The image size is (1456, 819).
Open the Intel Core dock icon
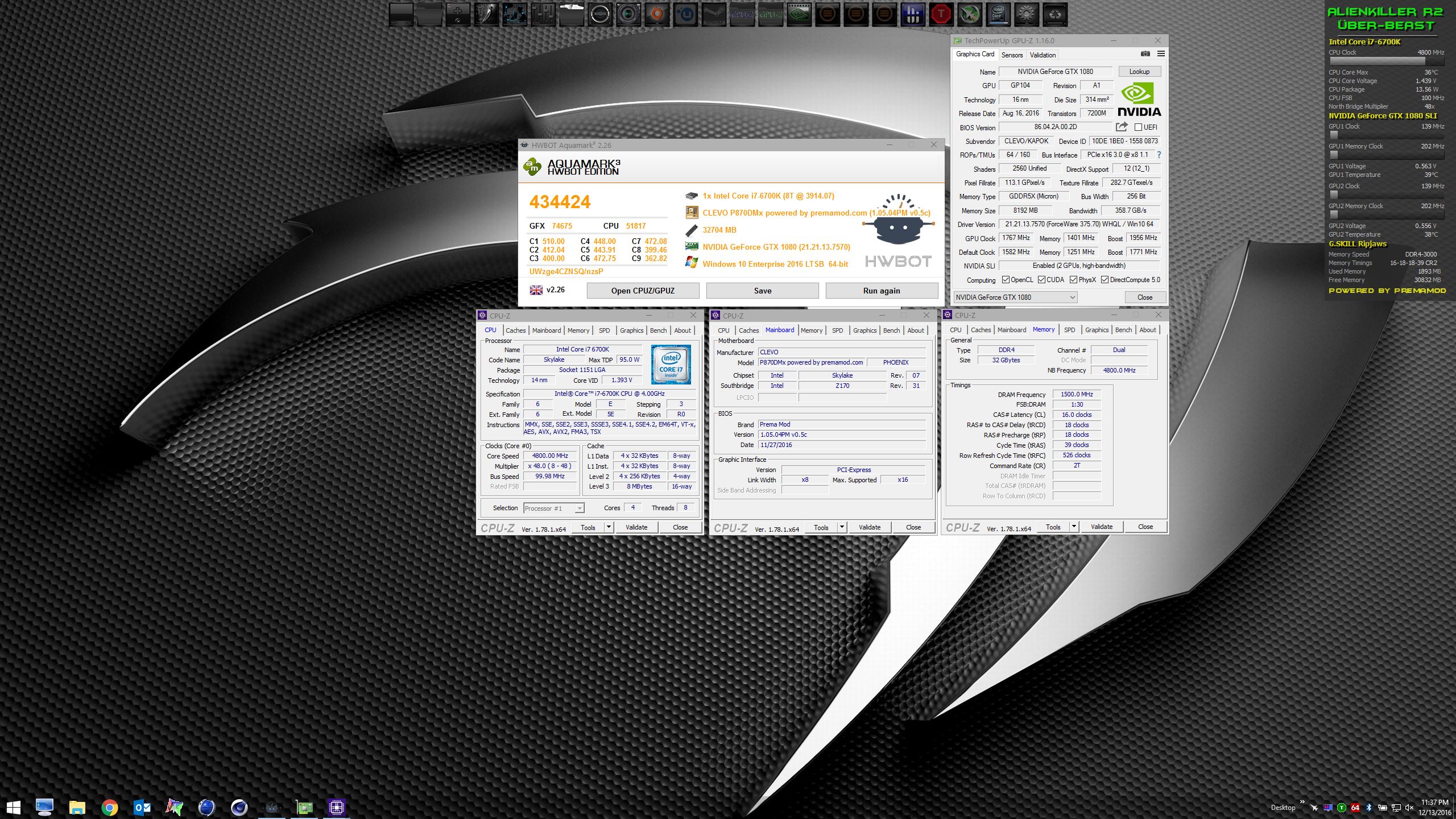coord(998,15)
